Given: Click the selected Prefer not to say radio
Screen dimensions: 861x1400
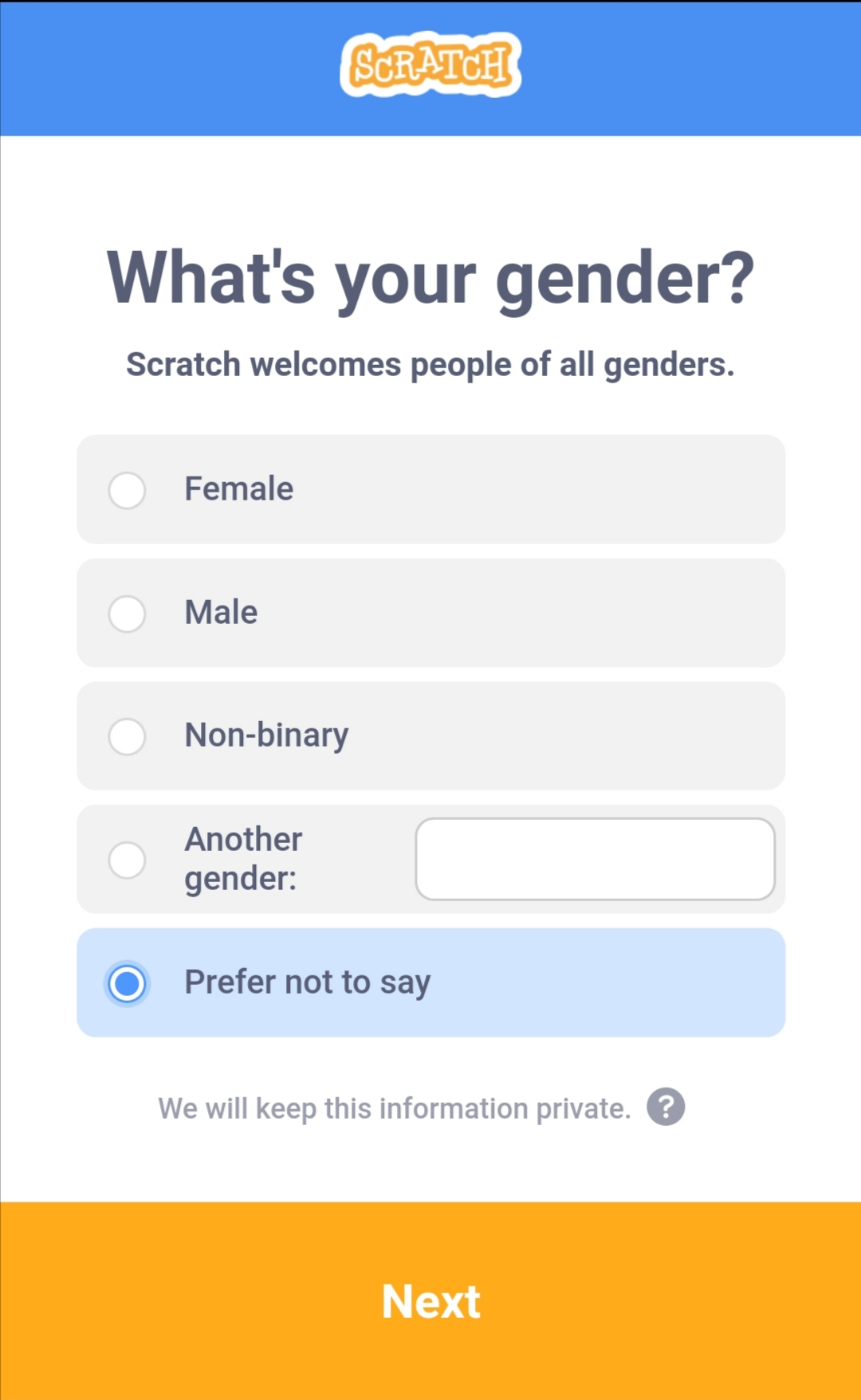Looking at the screenshot, I should coord(127,983).
